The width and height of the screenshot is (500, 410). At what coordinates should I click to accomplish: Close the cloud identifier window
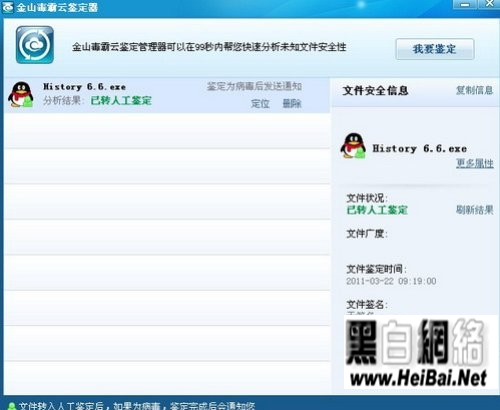click(489, 4)
